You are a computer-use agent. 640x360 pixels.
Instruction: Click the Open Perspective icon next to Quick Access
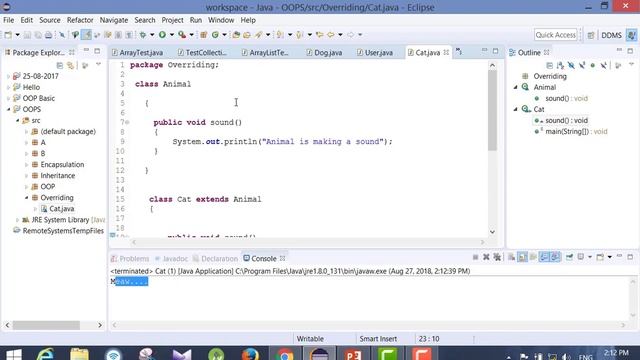point(591,35)
